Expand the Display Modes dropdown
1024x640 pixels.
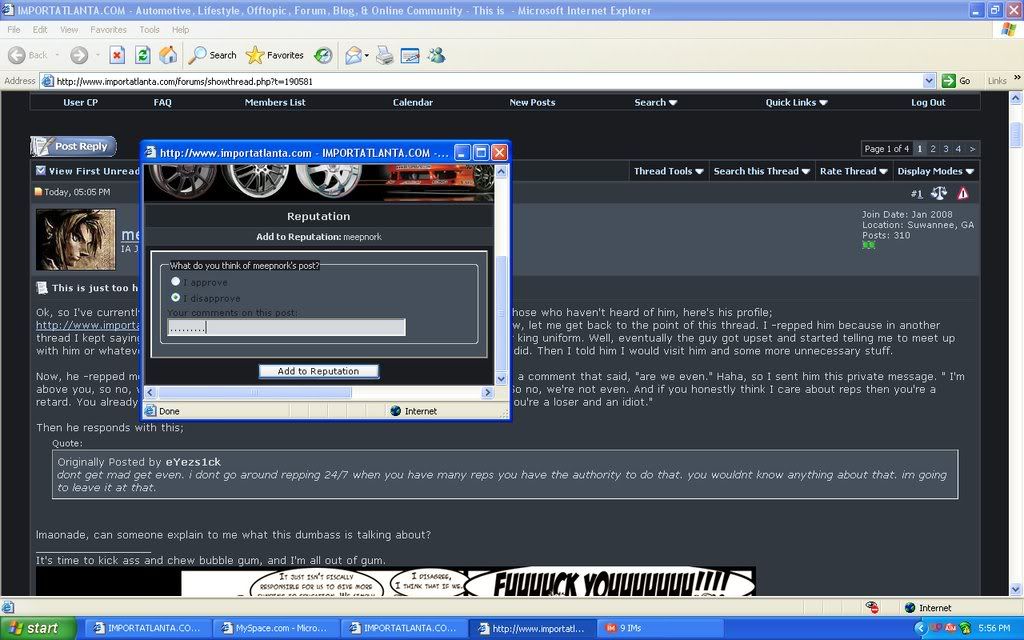point(935,171)
